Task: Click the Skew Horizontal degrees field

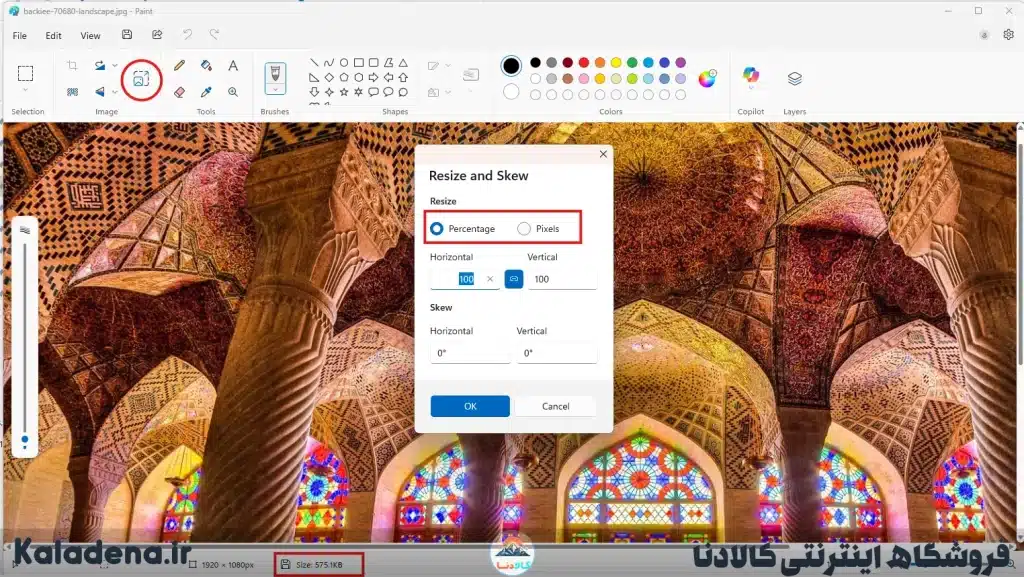Action: [470, 353]
